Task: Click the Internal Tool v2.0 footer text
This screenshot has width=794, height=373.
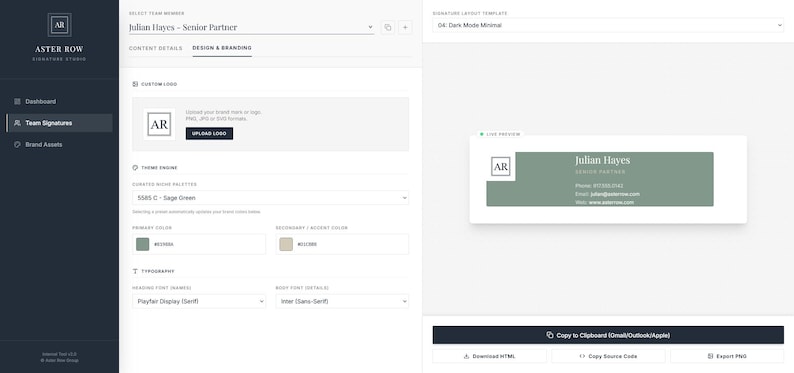Action: click(x=59, y=354)
